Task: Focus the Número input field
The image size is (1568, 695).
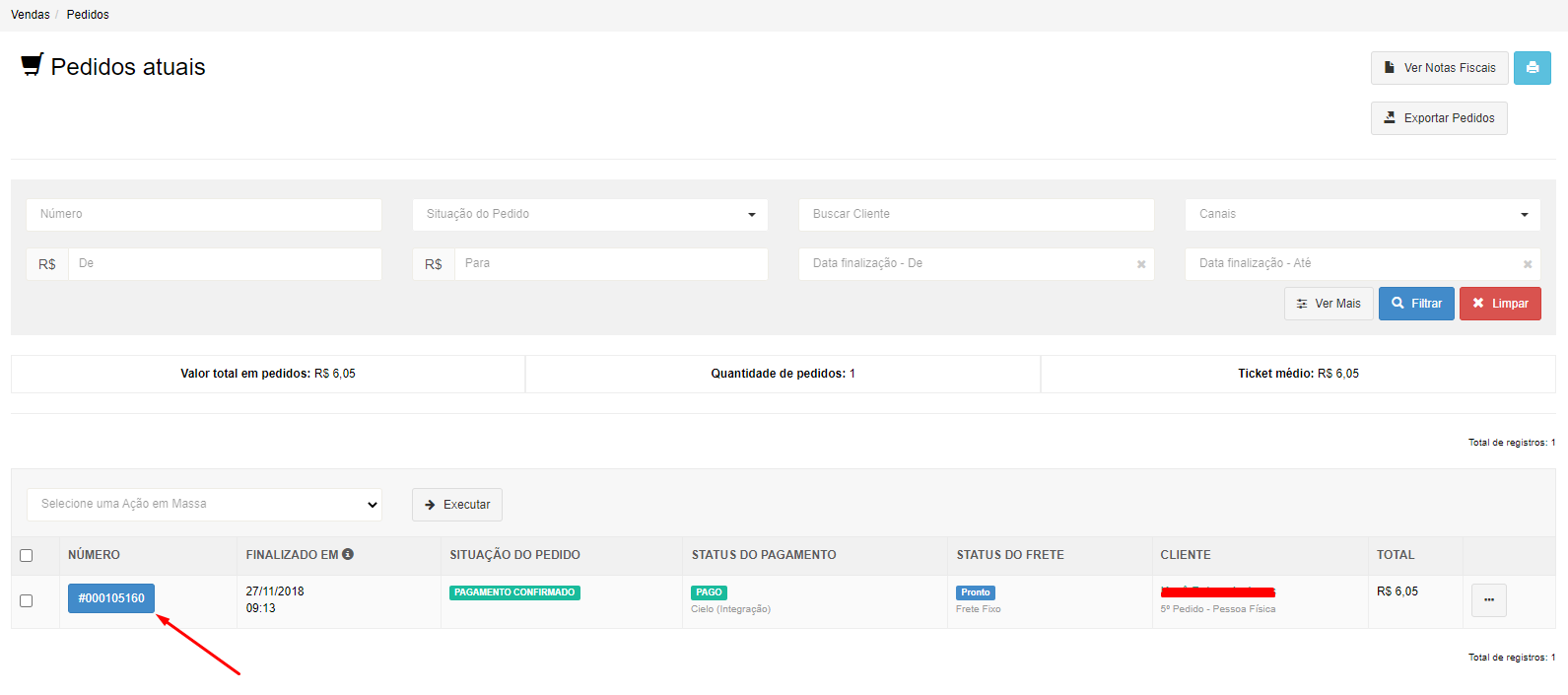Action: click(x=204, y=215)
